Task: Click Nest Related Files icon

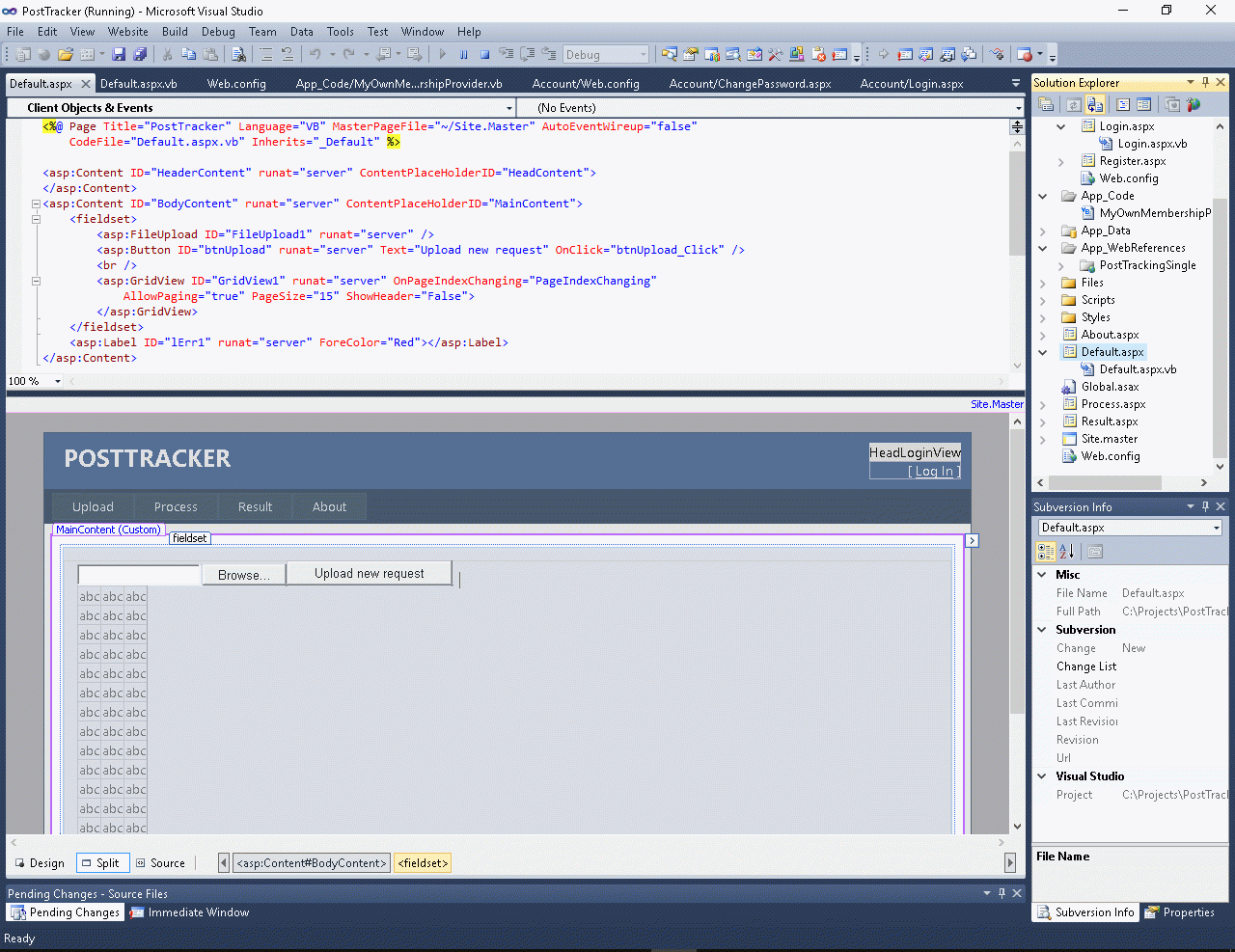Action: [x=1095, y=104]
